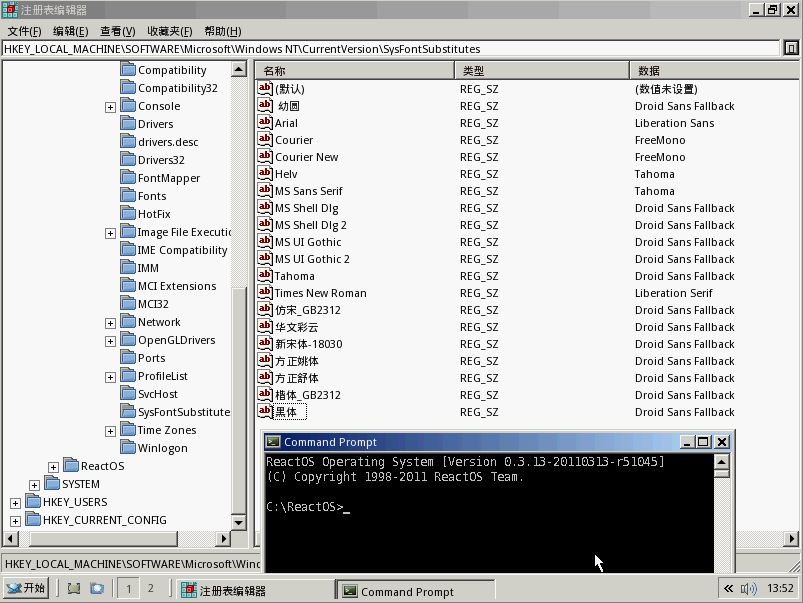Click the registry editor title bar icon
This screenshot has height=603, width=803.
click(10, 10)
